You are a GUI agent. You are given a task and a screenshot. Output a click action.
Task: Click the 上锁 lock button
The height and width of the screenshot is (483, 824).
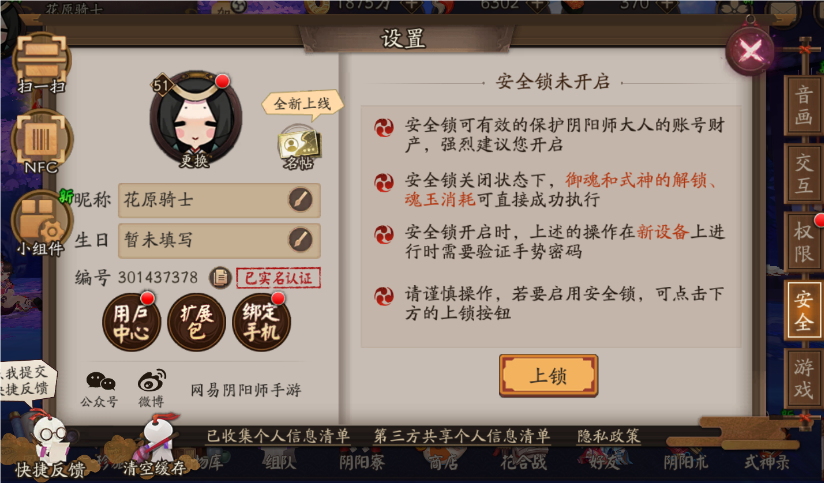tap(549, 375)
